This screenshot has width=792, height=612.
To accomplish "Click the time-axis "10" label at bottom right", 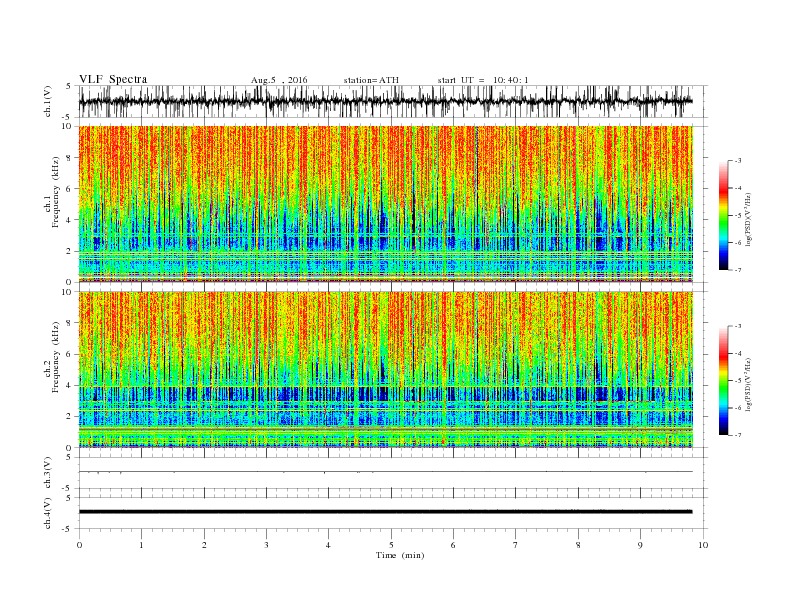I will pyautogui.click(x=703, y=545).
